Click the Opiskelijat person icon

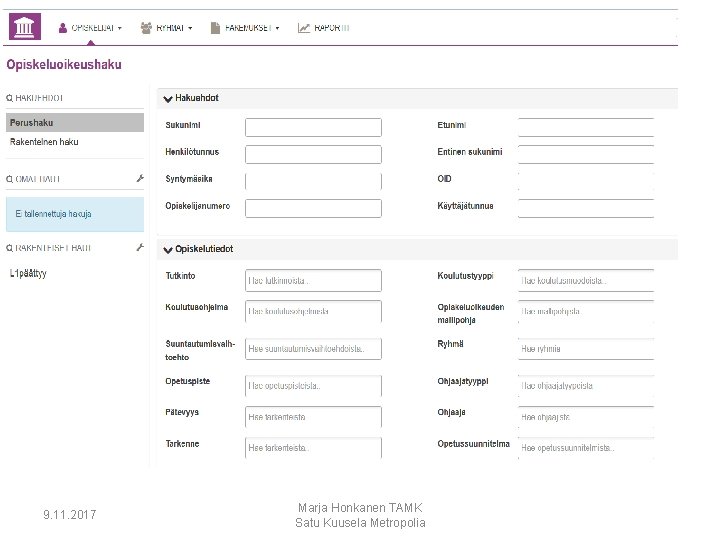[63, 28]
